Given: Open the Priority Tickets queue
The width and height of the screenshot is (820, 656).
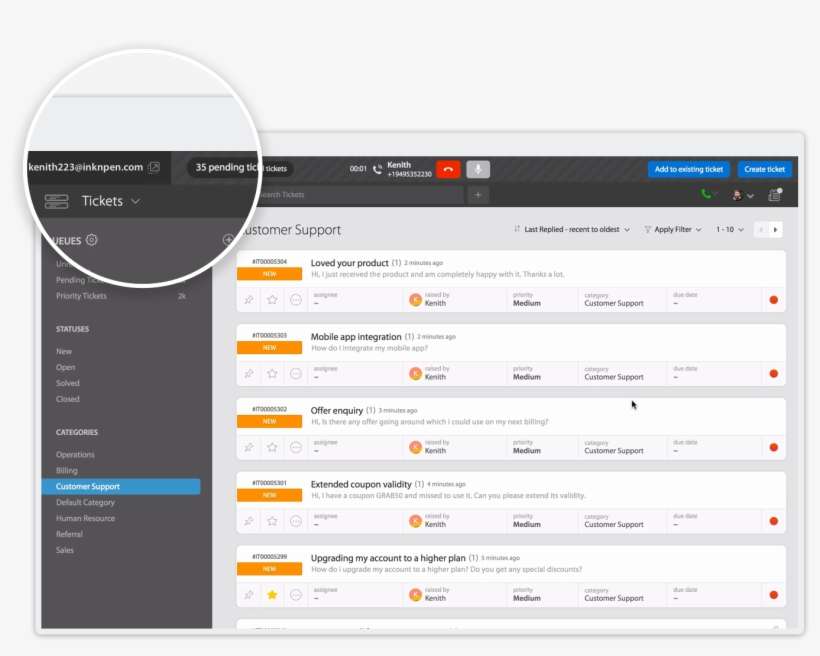Looking at the screenshot, I should coord(81,296).
